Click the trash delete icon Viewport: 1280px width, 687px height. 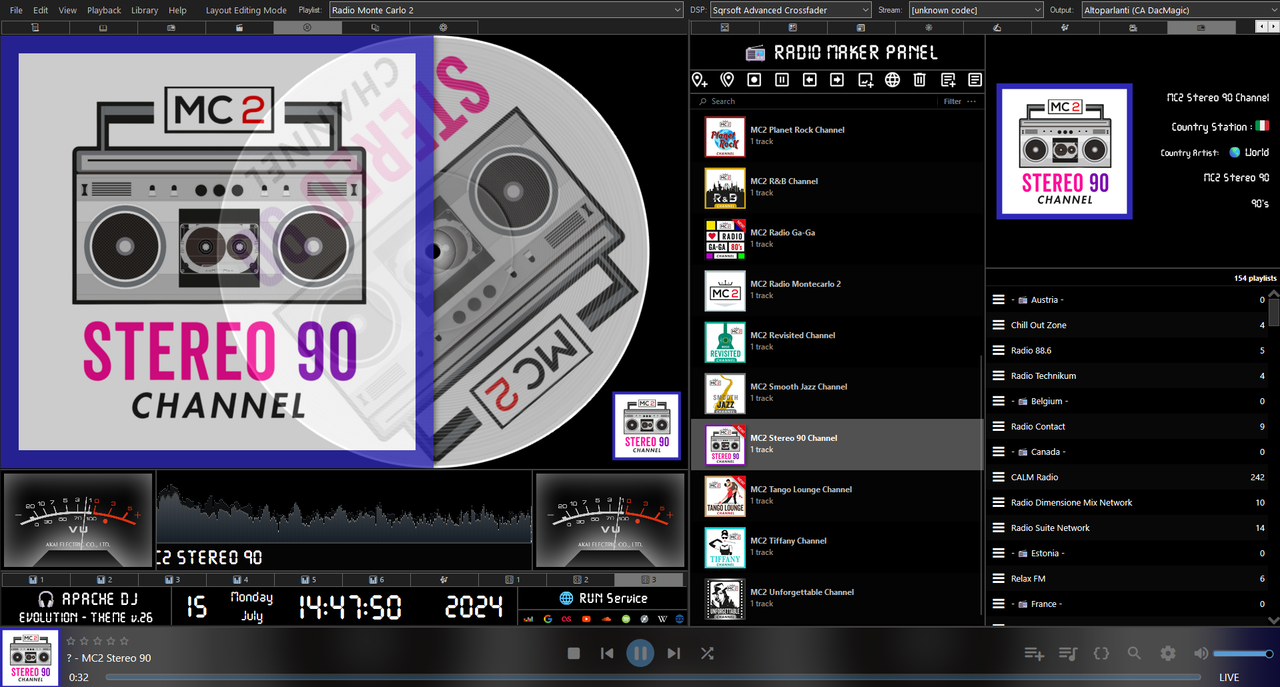coord(920,80)
